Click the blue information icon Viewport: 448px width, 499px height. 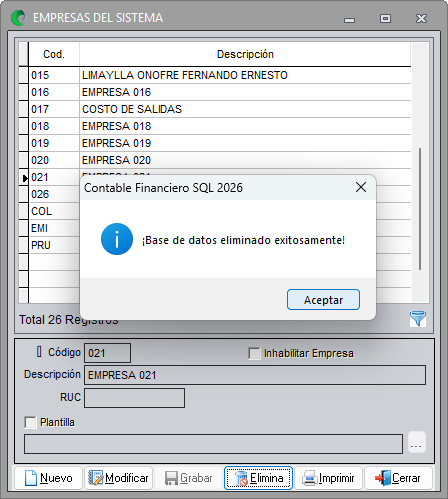pyautogui.click(x=117, y=239)
